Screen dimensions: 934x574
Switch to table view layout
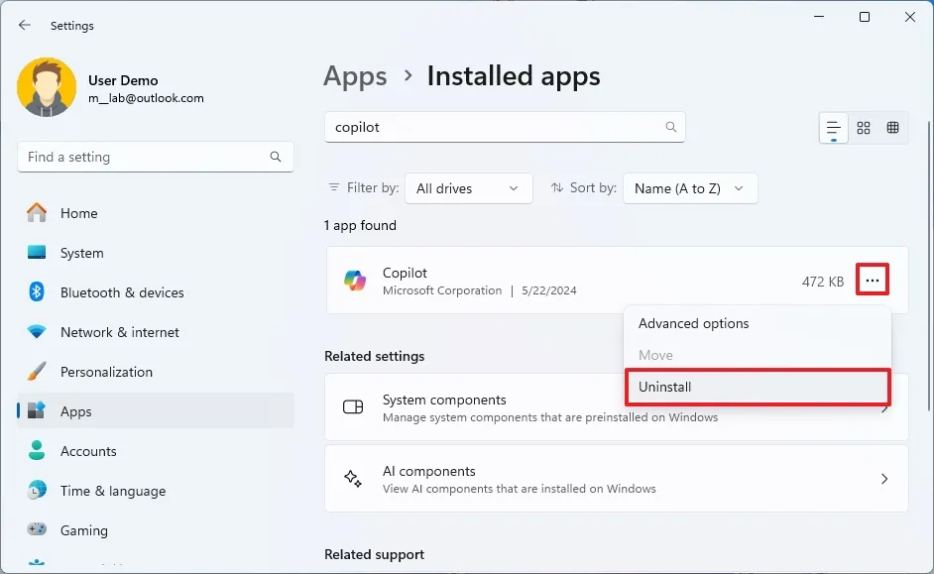point(892,128)
